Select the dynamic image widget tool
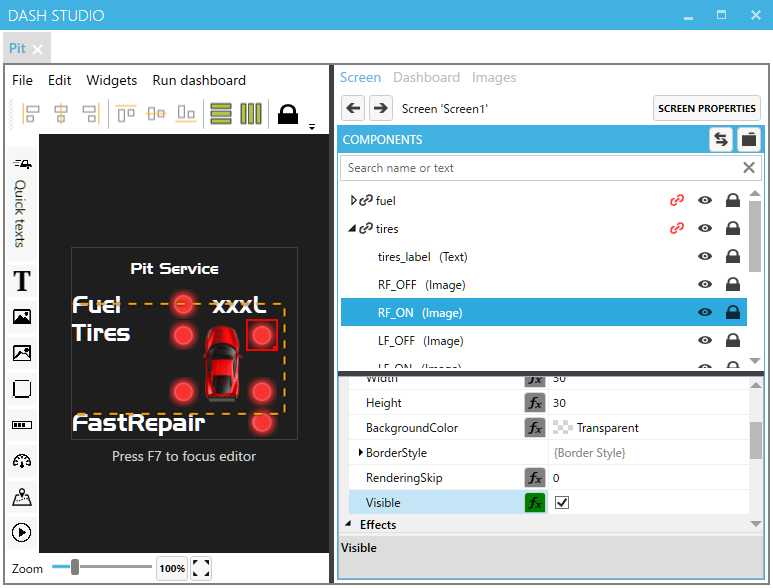Screen dimensions: 773x588 click(x=22, y=353)
